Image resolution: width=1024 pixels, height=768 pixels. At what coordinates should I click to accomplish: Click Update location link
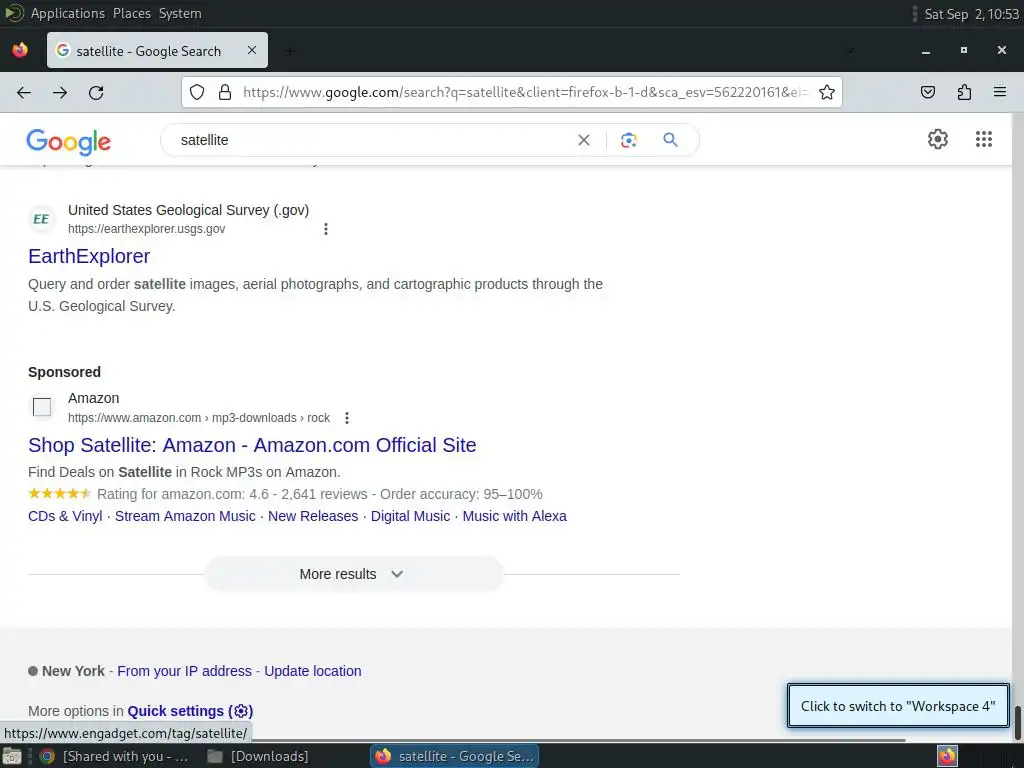click(x=313, y=671)
